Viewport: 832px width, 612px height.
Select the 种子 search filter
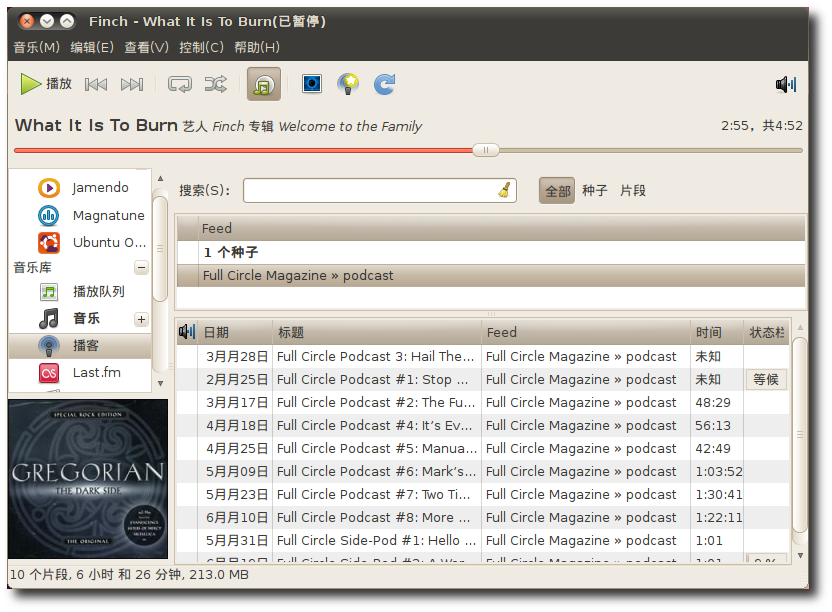pos(594,191)
